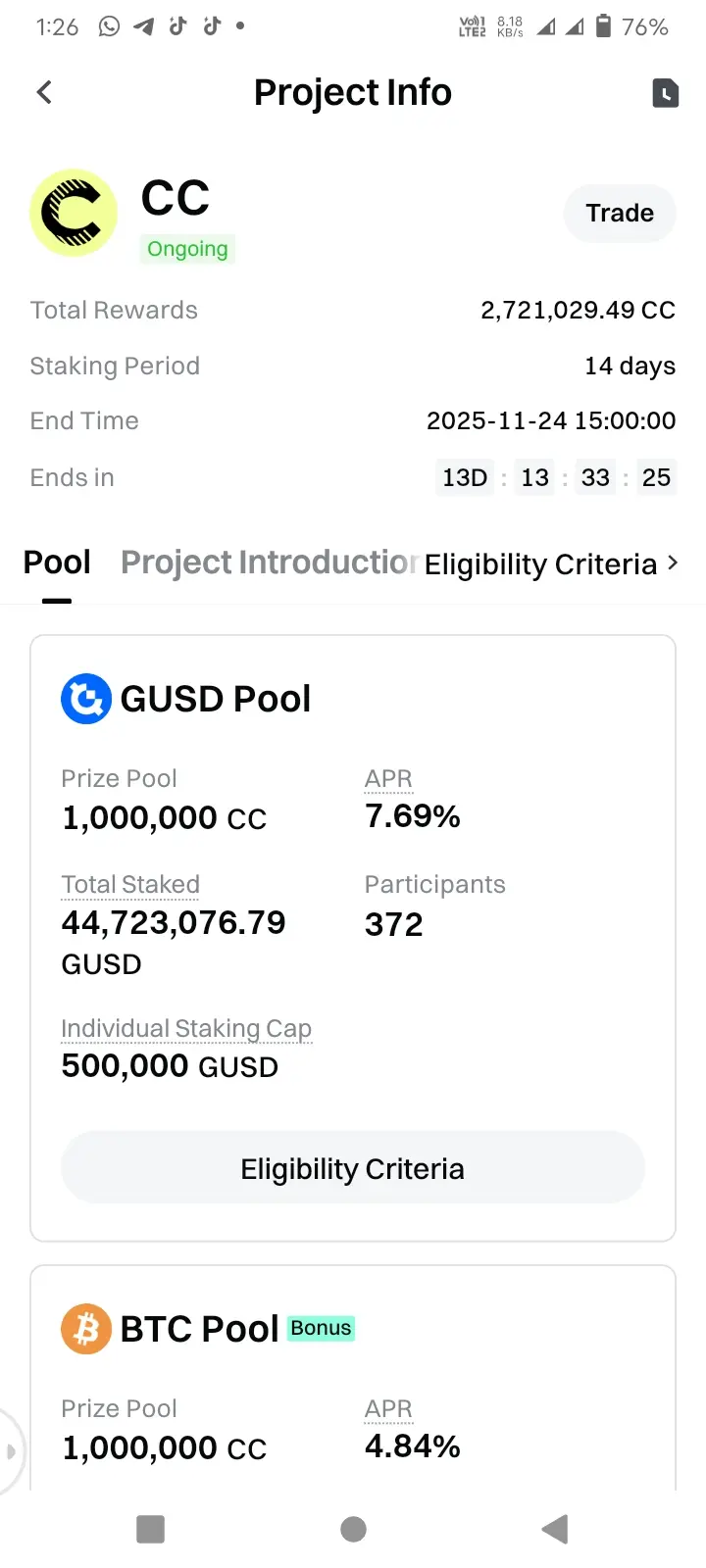The image size is (706, 1568).
Task: Tap the Individual Staking Cap label
Action: 186,1028
